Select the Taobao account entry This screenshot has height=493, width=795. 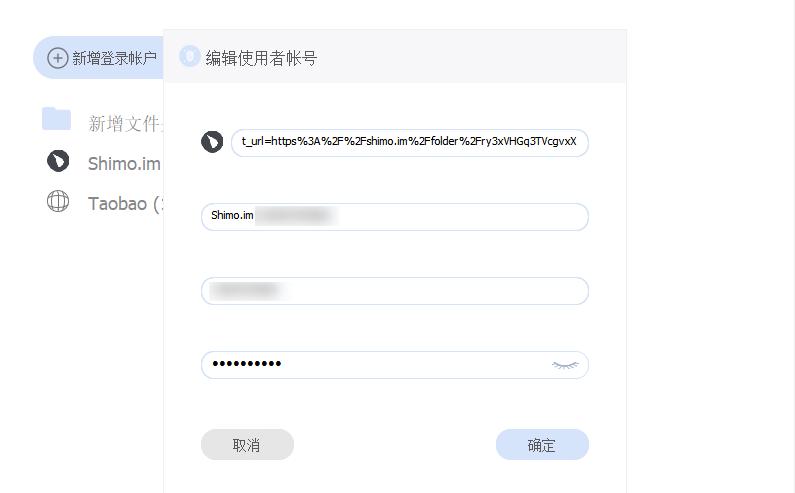124,204
